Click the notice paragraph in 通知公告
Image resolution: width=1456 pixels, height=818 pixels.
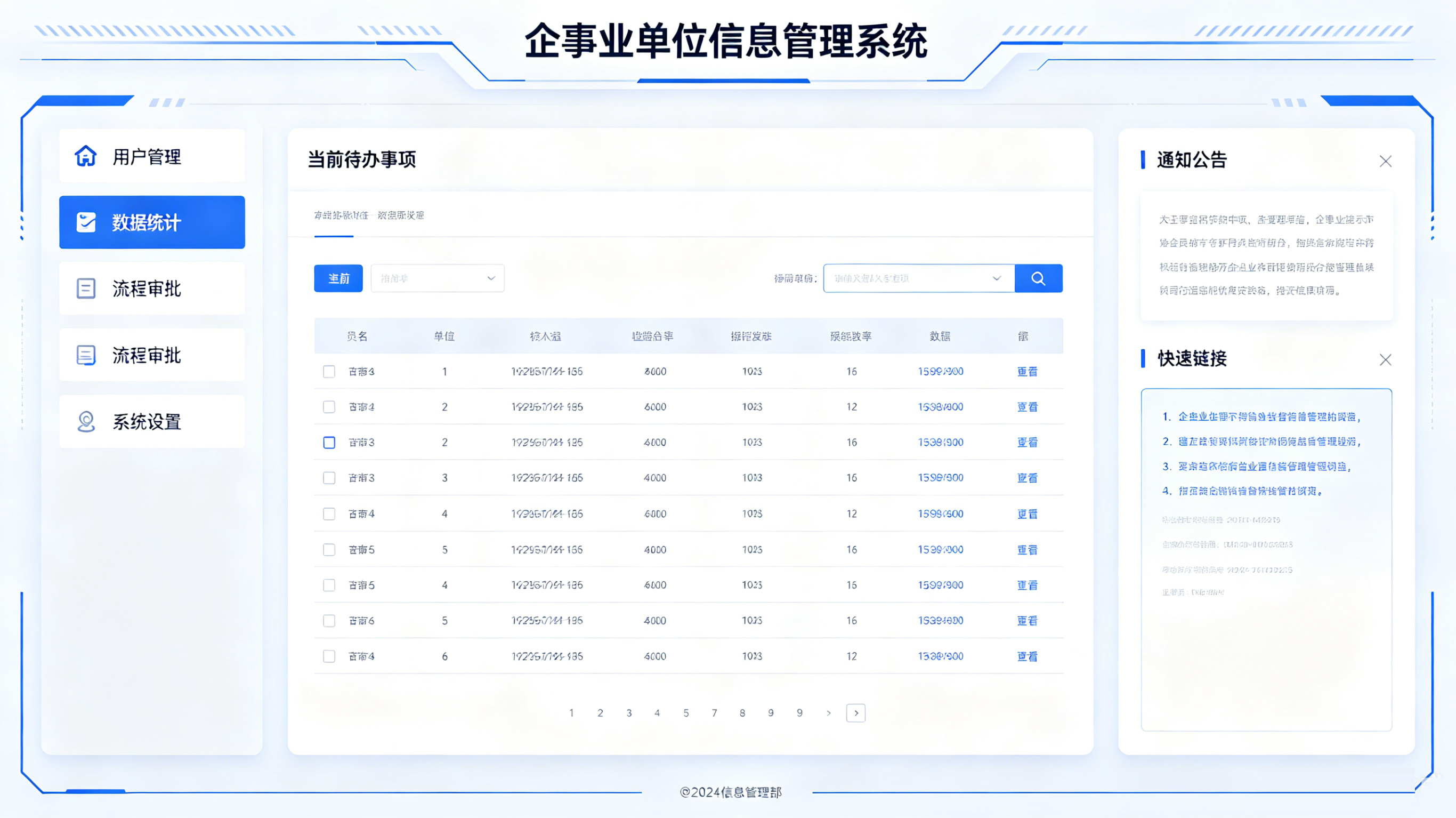1266,254
